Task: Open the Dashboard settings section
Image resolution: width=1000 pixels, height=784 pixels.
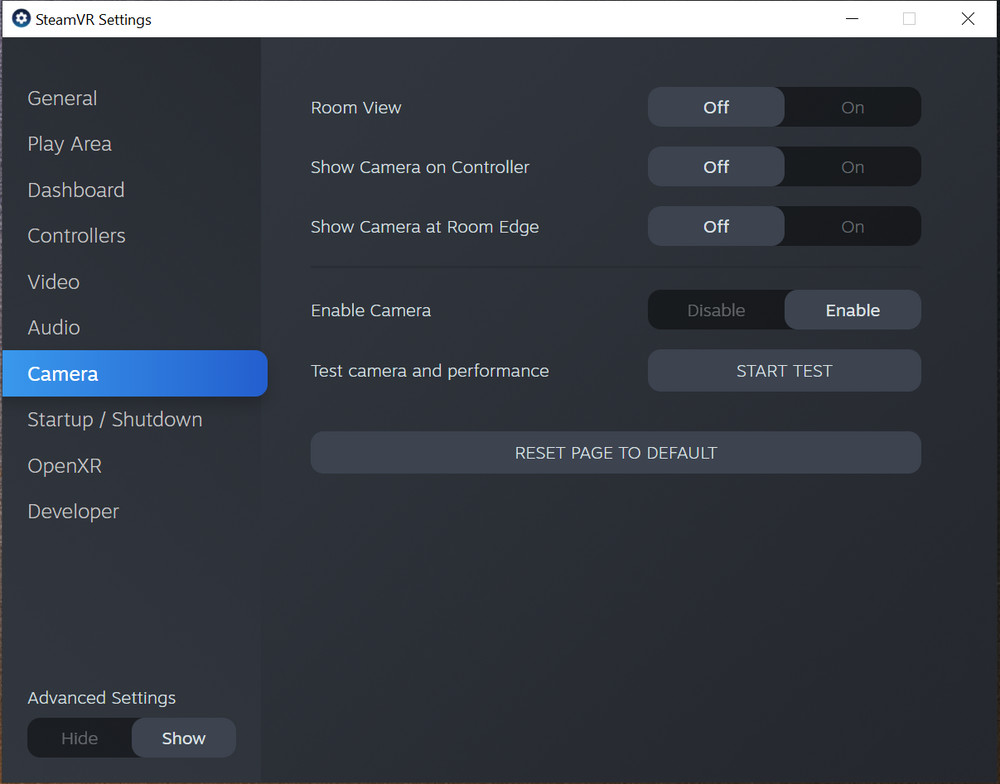Action: 76,190
